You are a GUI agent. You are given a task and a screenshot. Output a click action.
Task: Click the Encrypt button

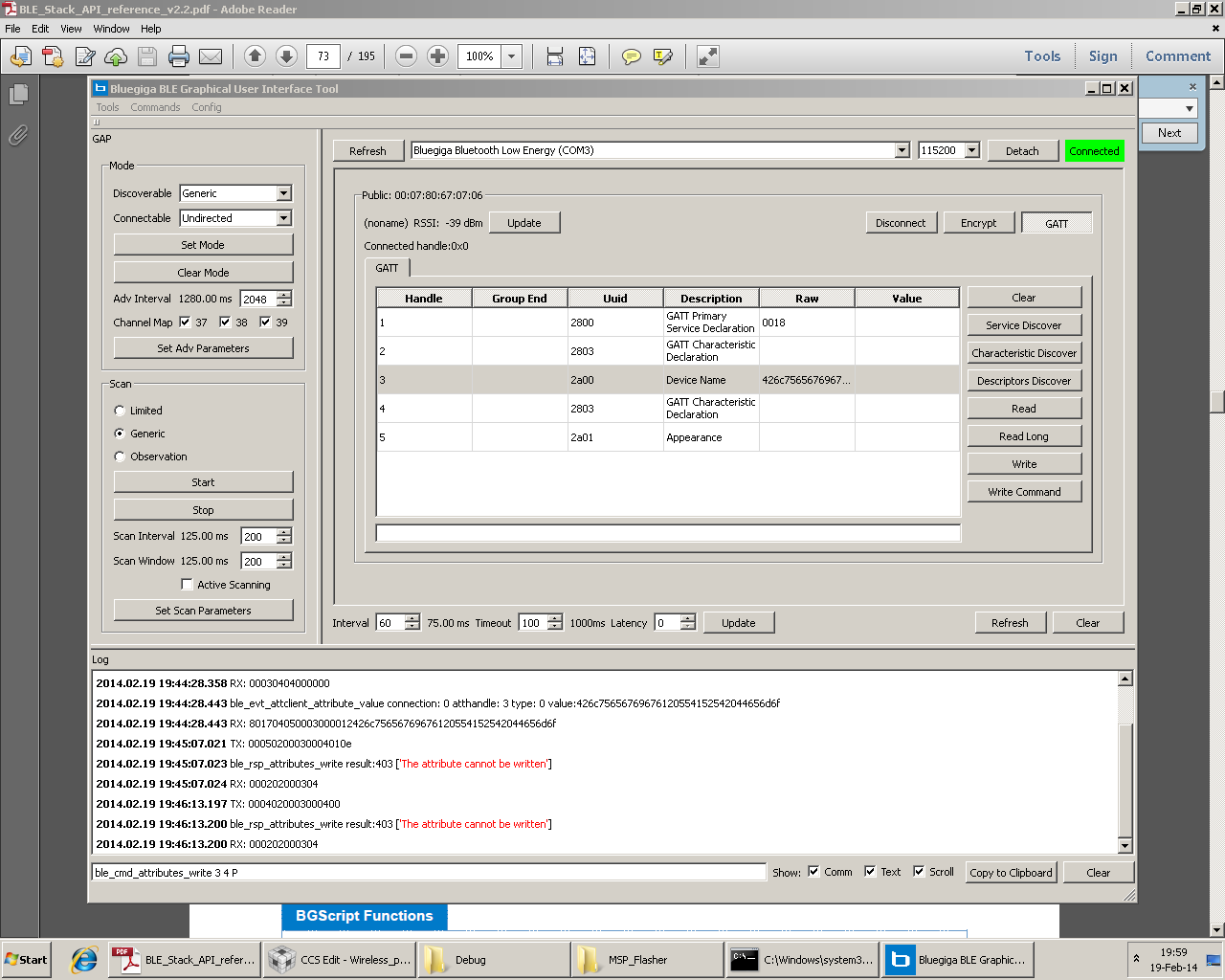click(x=978, y=223)
